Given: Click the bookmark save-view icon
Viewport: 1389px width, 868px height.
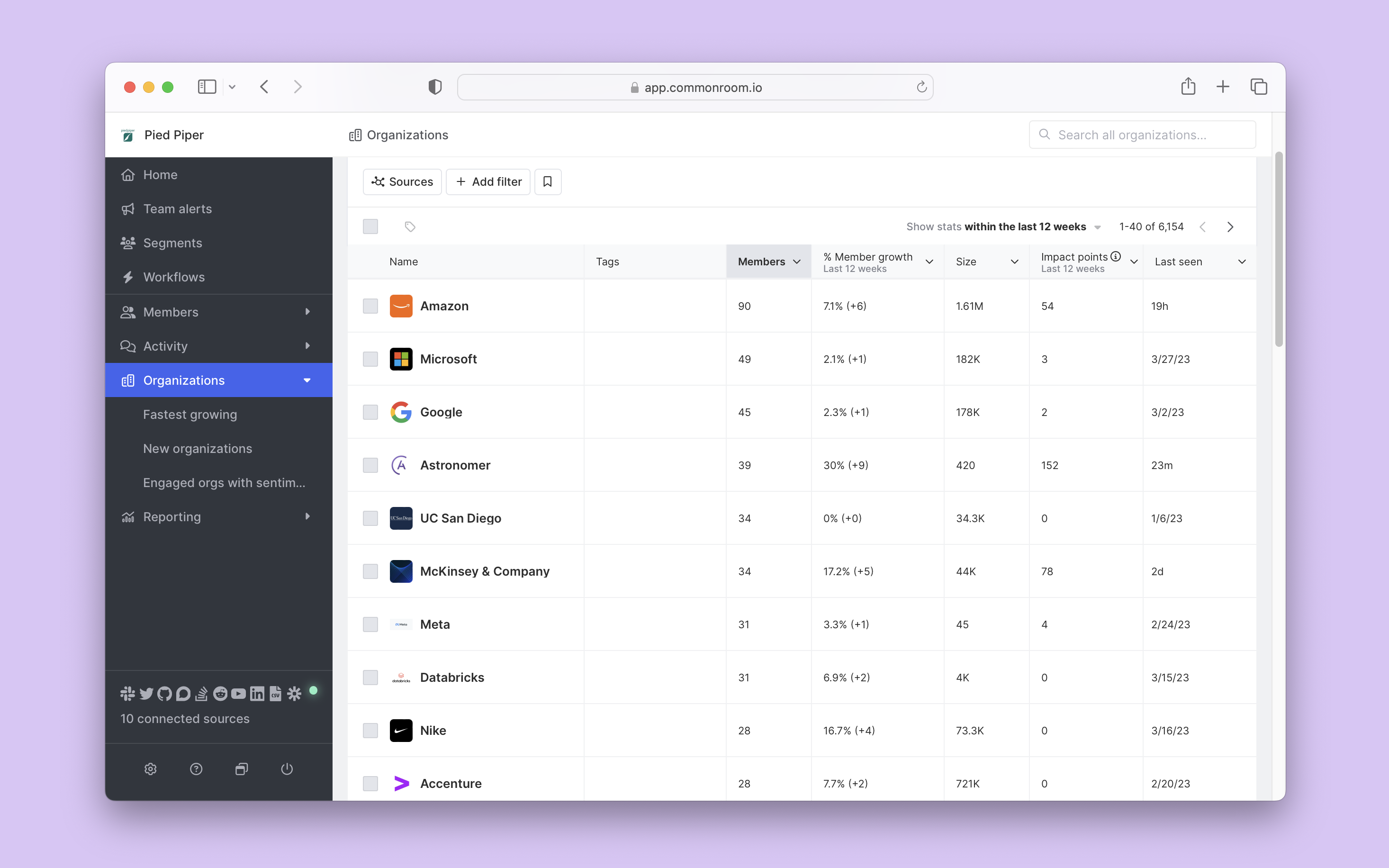Looking at the screenshot, I should (x=548, y=181).
